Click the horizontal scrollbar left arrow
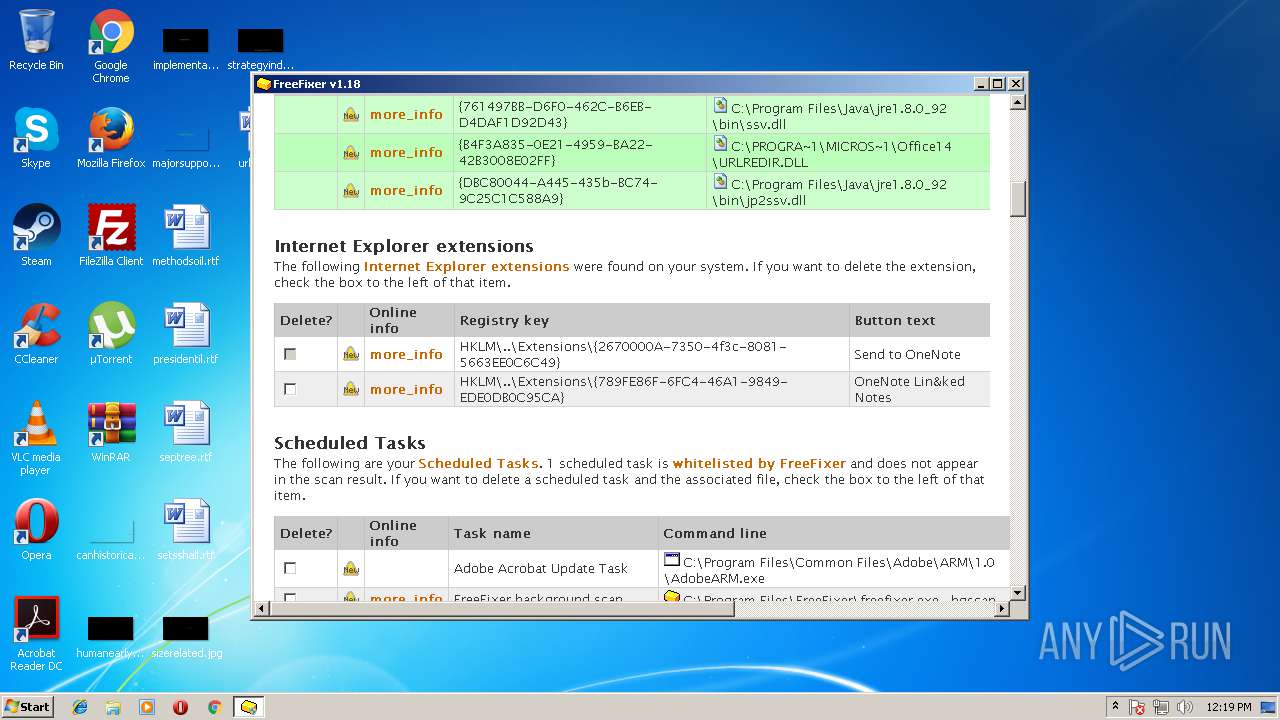 pos(263,608)
